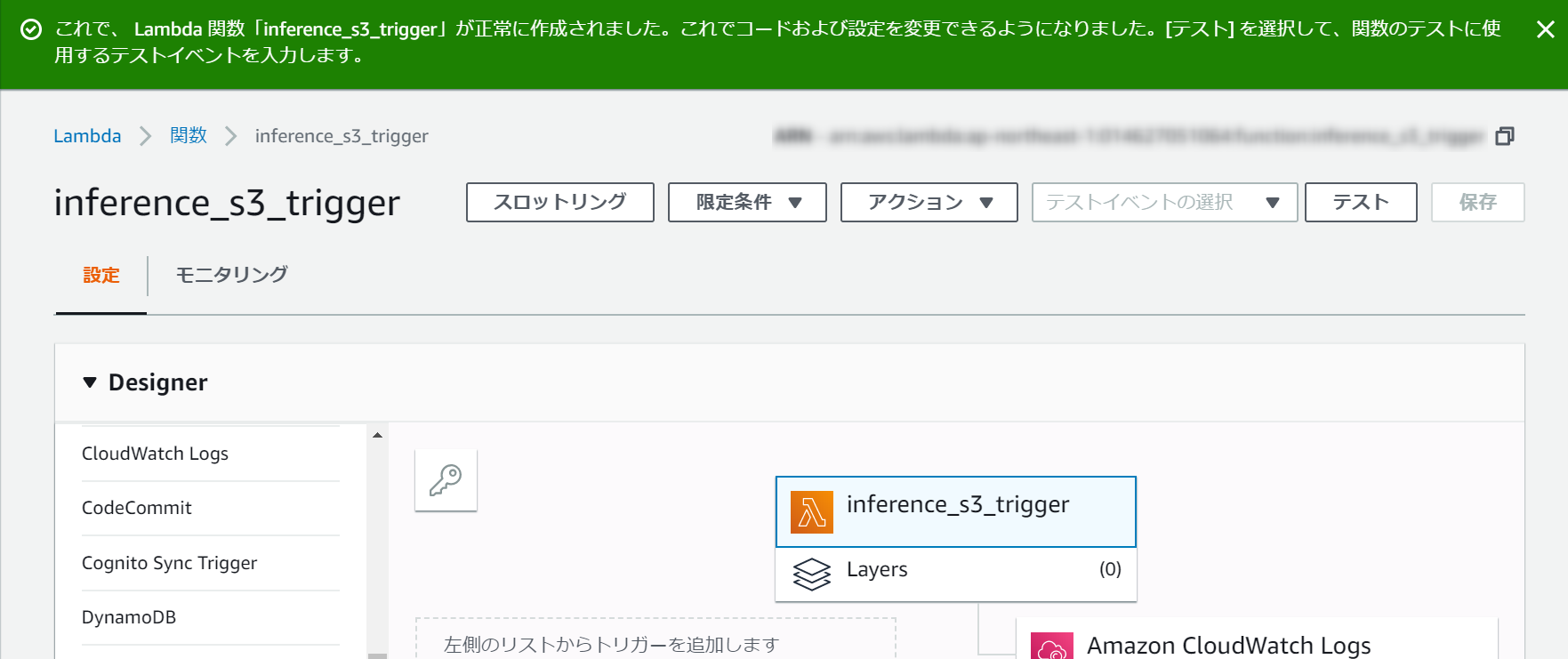The image size is (1568, 659).
Task: Open the 限定条件 dropdown
Action: pyautogui.click(x=747, y=202)
